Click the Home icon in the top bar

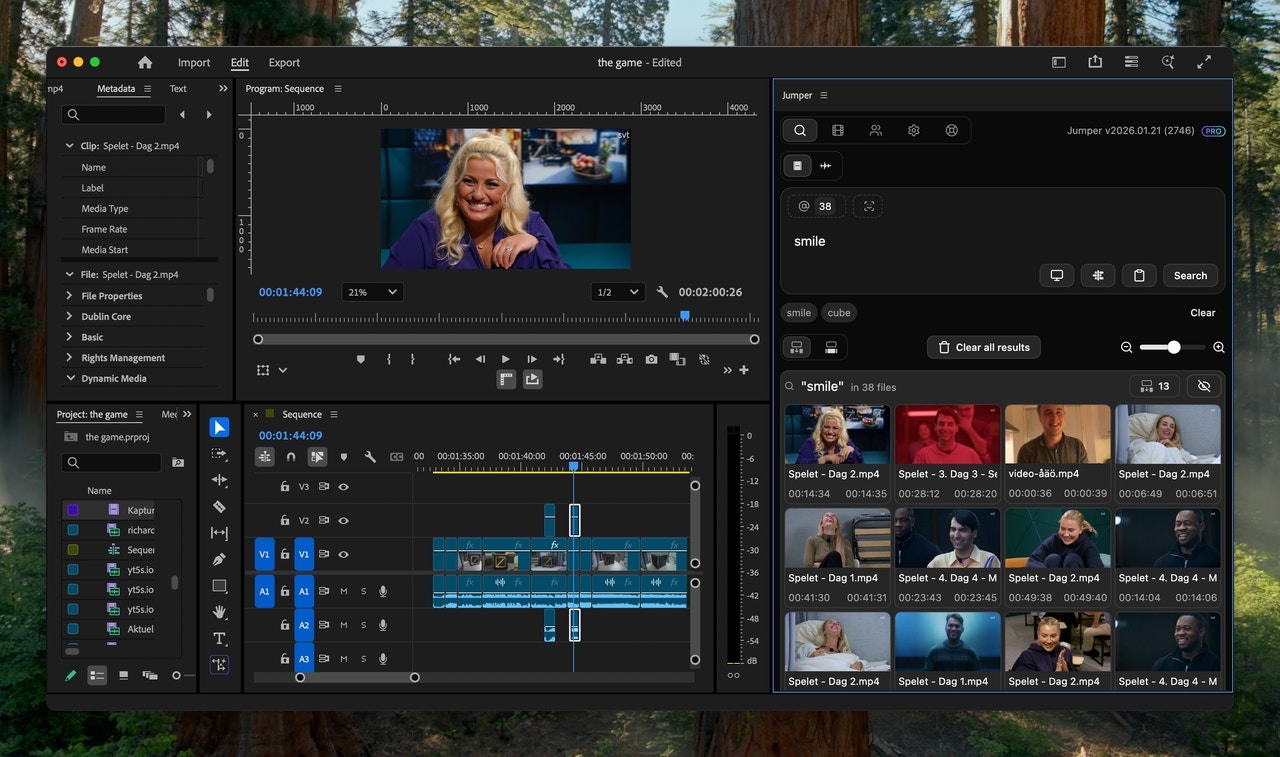(x=145, y=62)
